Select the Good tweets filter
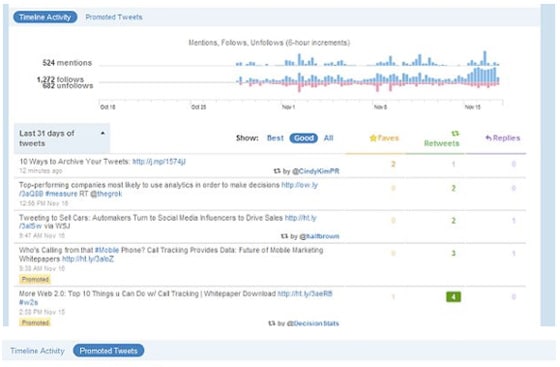Viewport: 560px width, 367px height. click(x=304, y=138)
